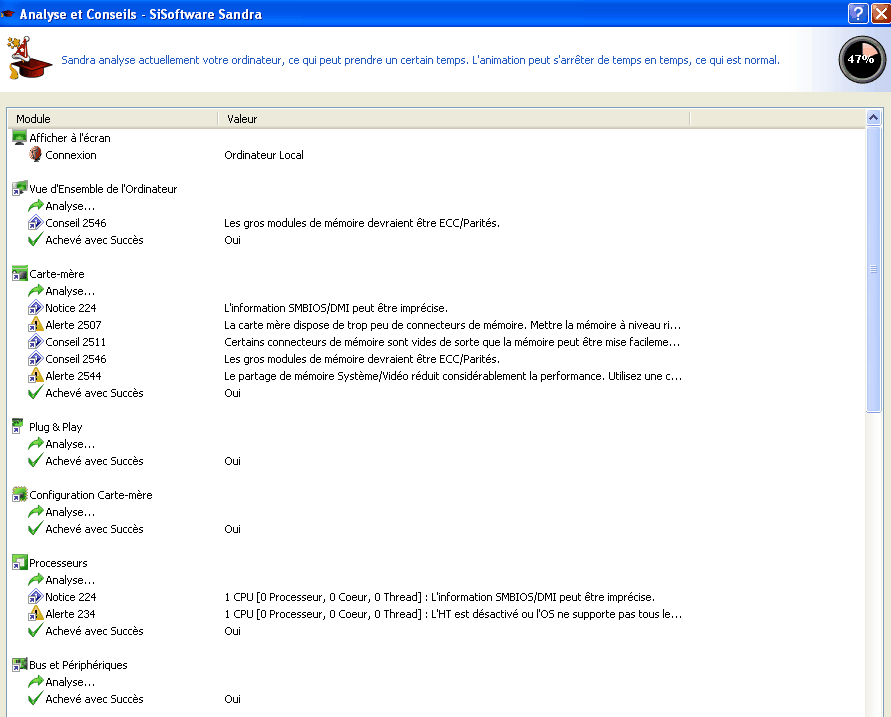Select the Bus et Périphériques row

(78, 665)
